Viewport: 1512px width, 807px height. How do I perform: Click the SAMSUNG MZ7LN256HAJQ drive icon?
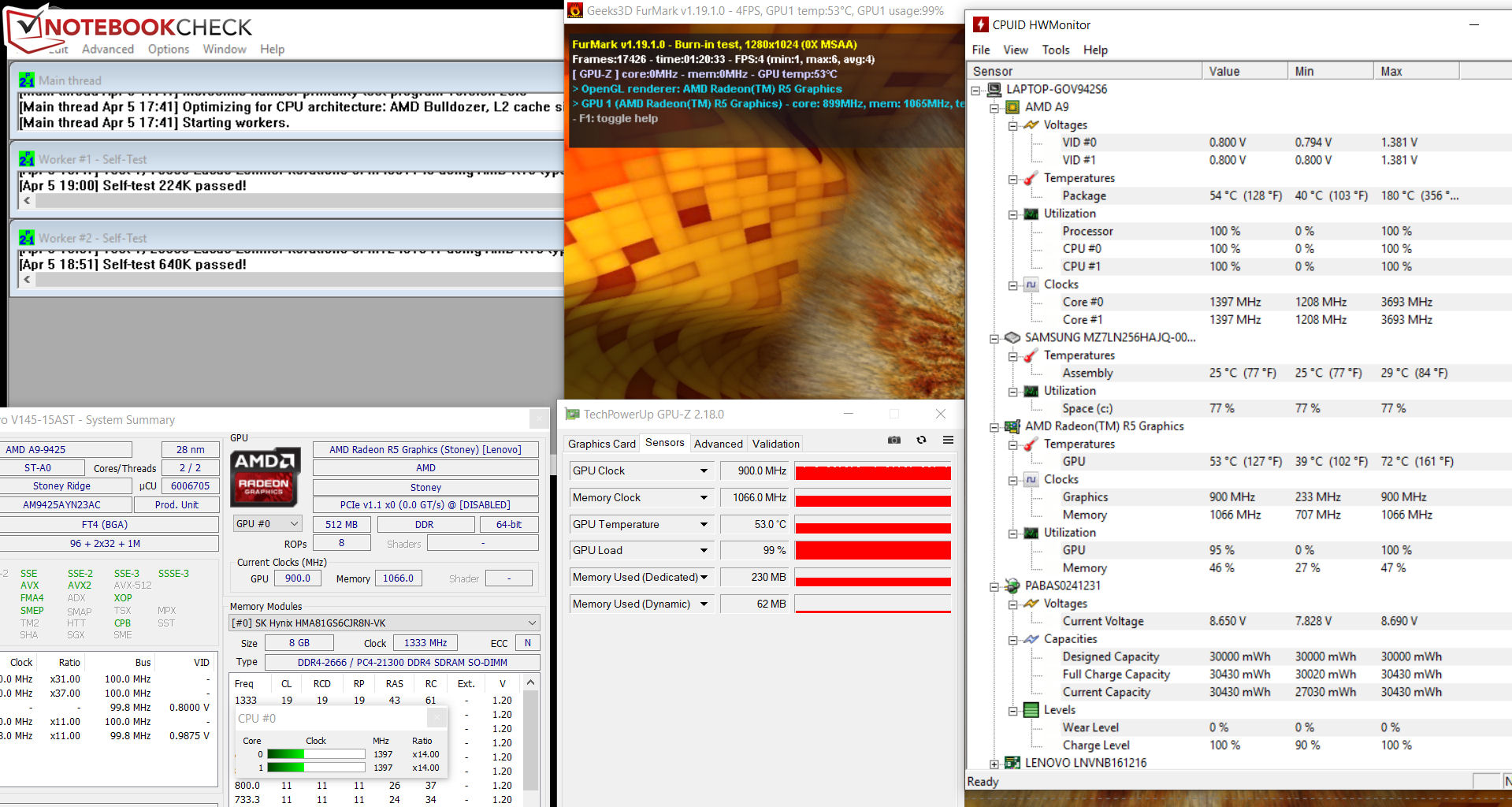point(1012,337)
